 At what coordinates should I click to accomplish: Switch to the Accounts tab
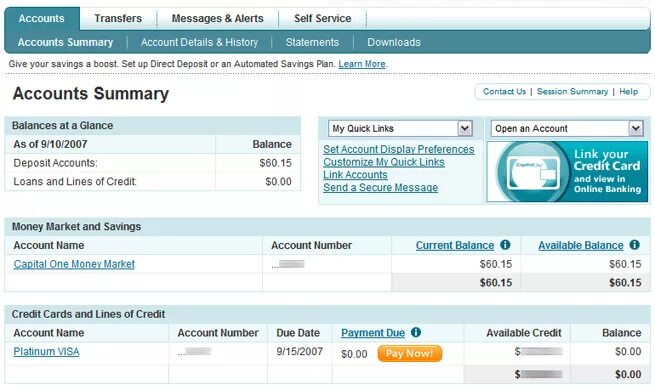pyautogui.click(x=42, y=18)
